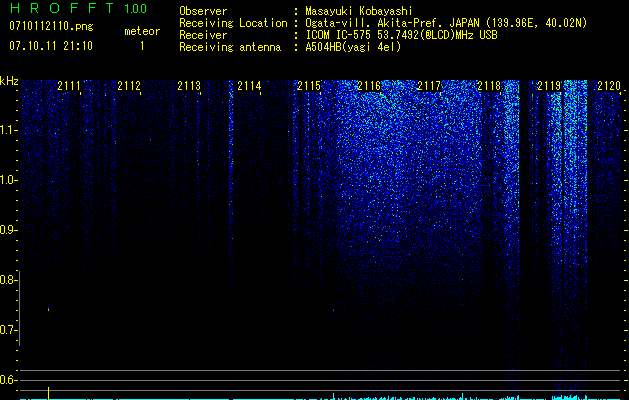This screenshot has height=400, width=629.
Task: Select the filename 0710112110.png
Action: [x=51, y=26]
